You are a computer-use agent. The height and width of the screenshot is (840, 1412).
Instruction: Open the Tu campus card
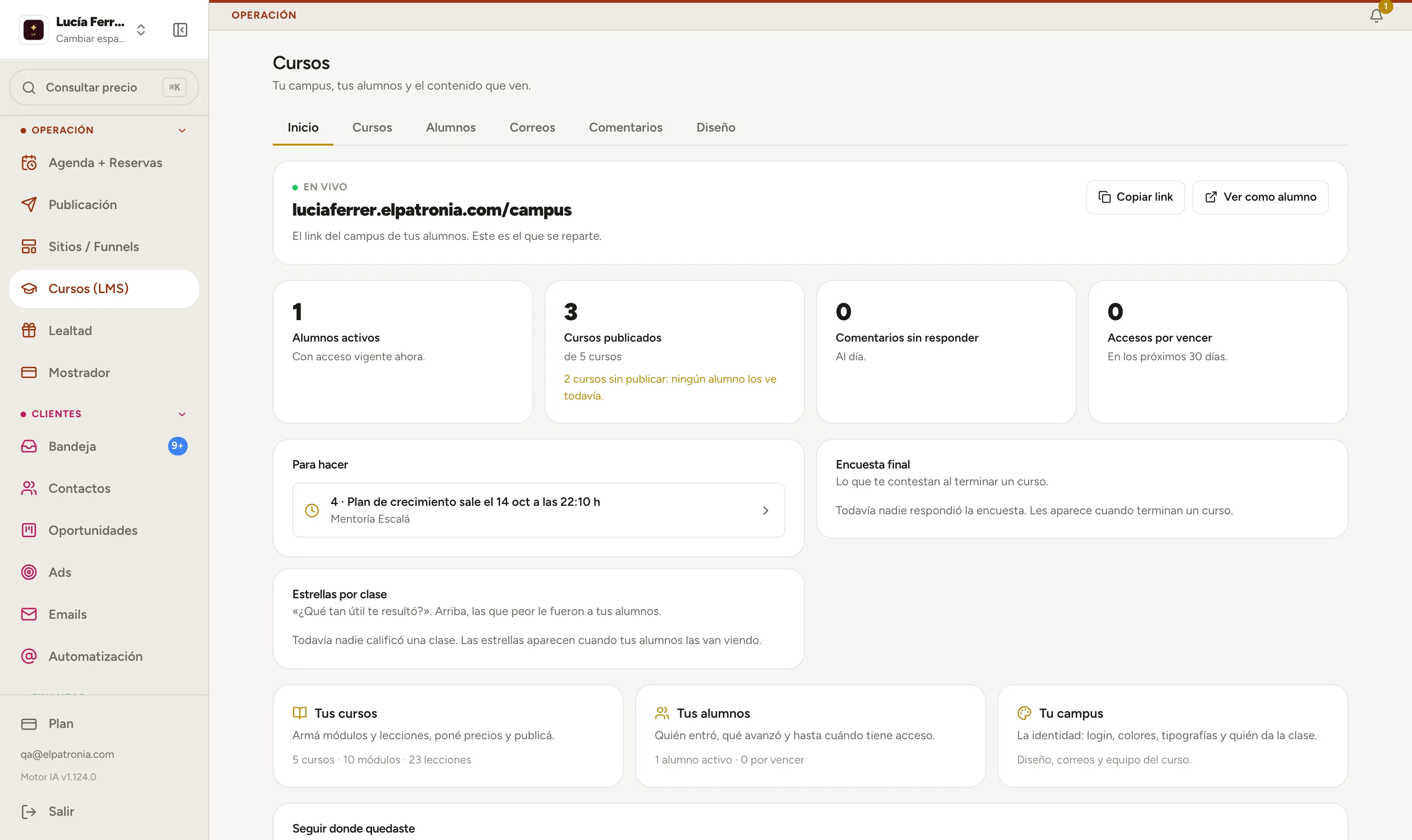tap(1172, 736)
